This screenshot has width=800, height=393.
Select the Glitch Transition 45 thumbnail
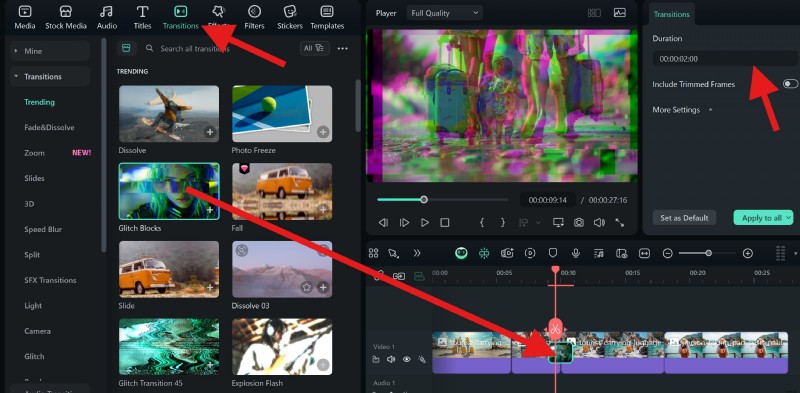[169, 347]
